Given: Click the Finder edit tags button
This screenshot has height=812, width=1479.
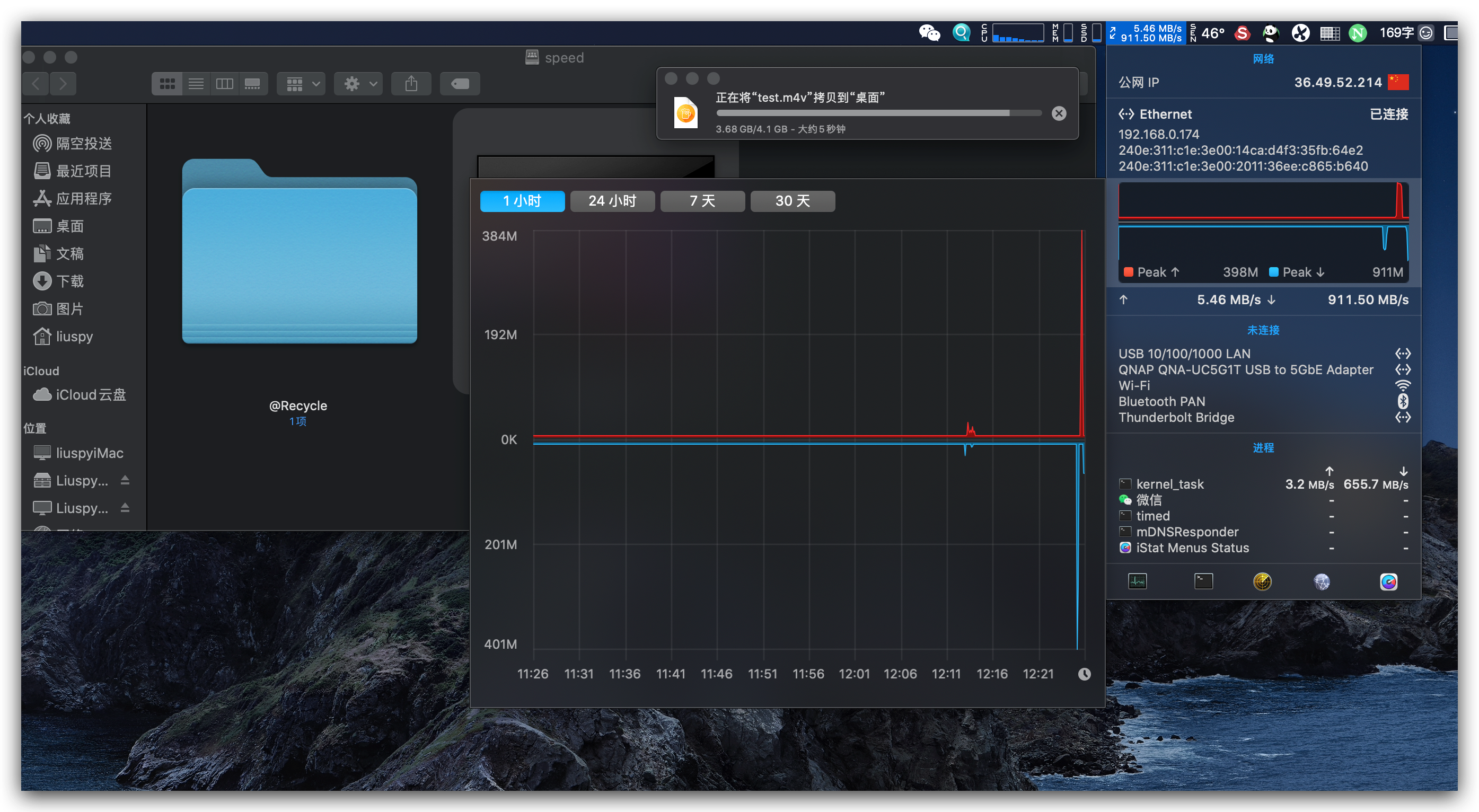Looking at the screenshot, I should point(460,84).
